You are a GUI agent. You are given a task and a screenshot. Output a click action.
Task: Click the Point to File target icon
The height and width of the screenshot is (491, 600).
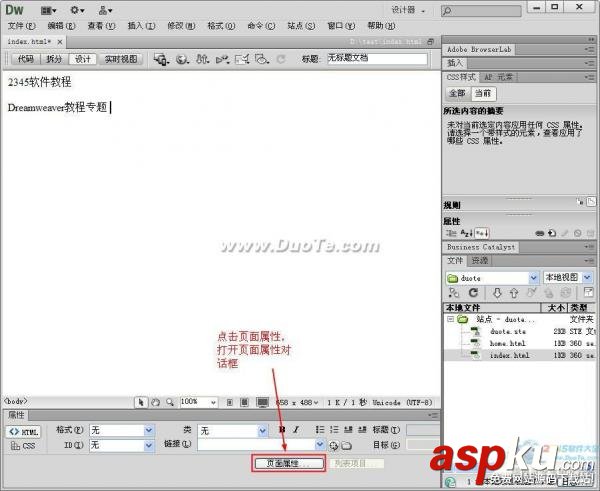point(334,445)
